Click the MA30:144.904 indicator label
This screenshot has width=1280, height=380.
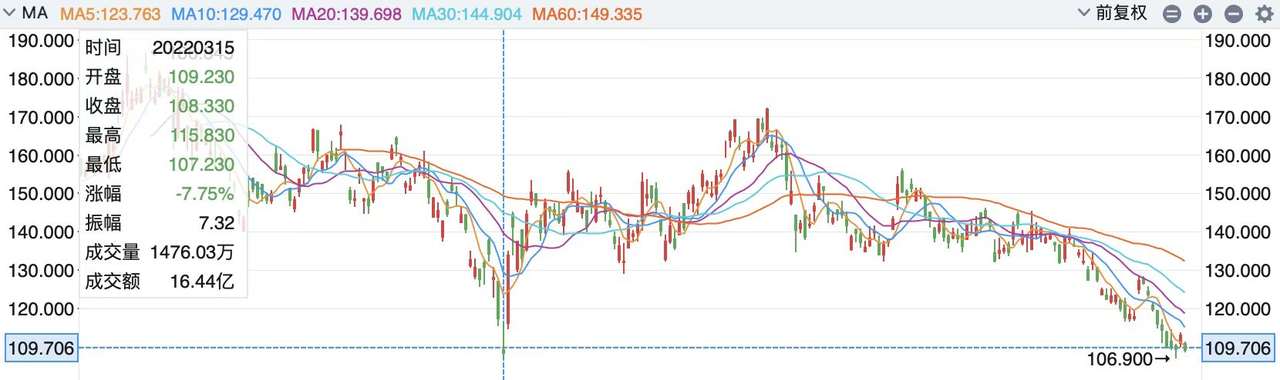(468, 14)
